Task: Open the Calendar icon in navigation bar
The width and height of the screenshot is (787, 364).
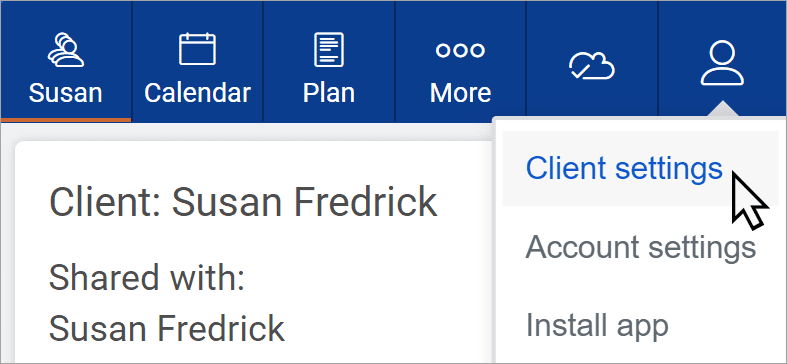Action: pos(197,49)
